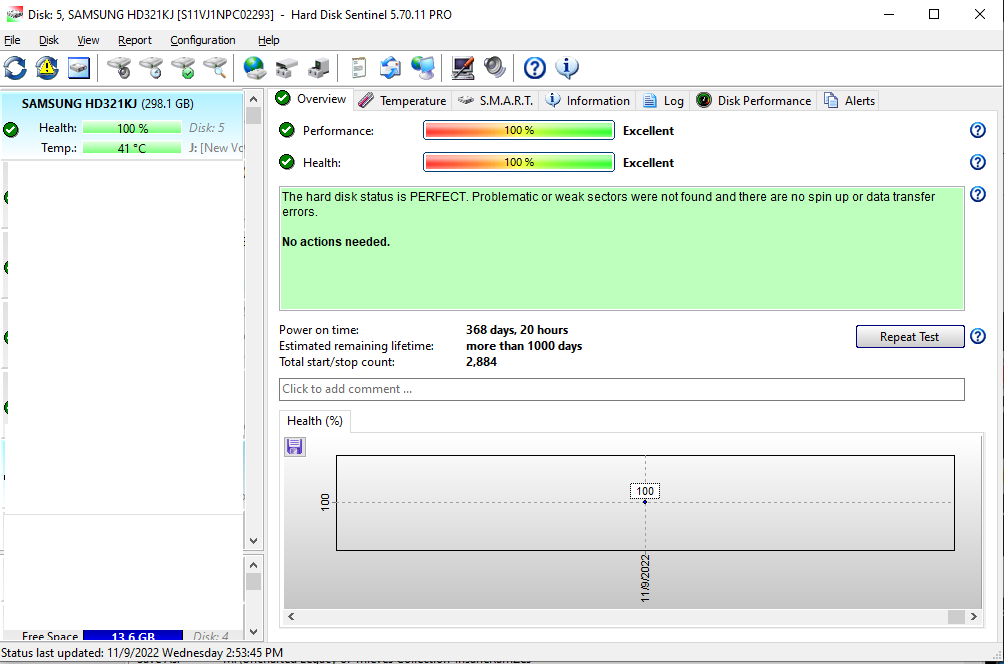Click the health chart scroll right arrow

click(x=973, y=617)
